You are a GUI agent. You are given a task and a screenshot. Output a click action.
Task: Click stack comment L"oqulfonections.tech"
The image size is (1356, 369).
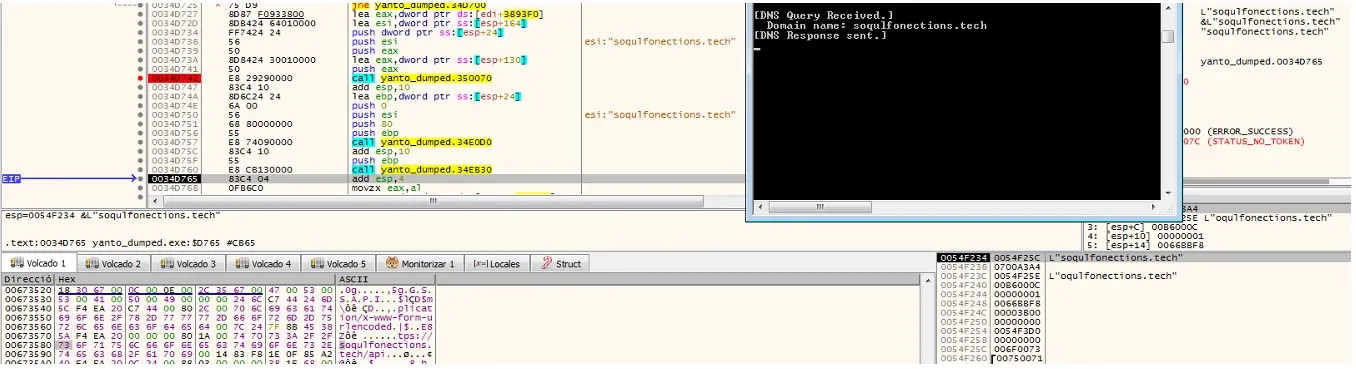click(1112, 276)
